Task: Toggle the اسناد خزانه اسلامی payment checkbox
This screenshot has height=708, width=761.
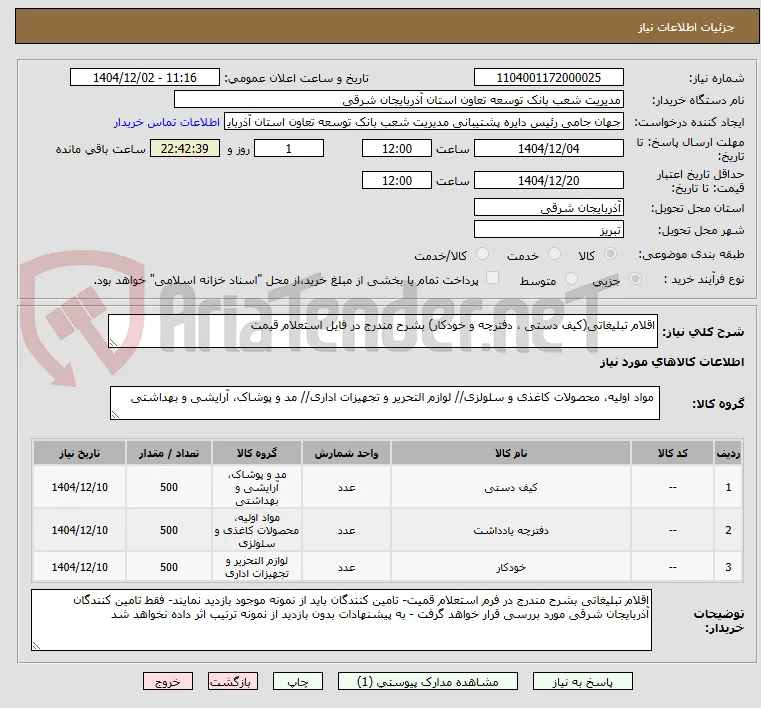Action: pyautogui.click(x=492, y=278)
